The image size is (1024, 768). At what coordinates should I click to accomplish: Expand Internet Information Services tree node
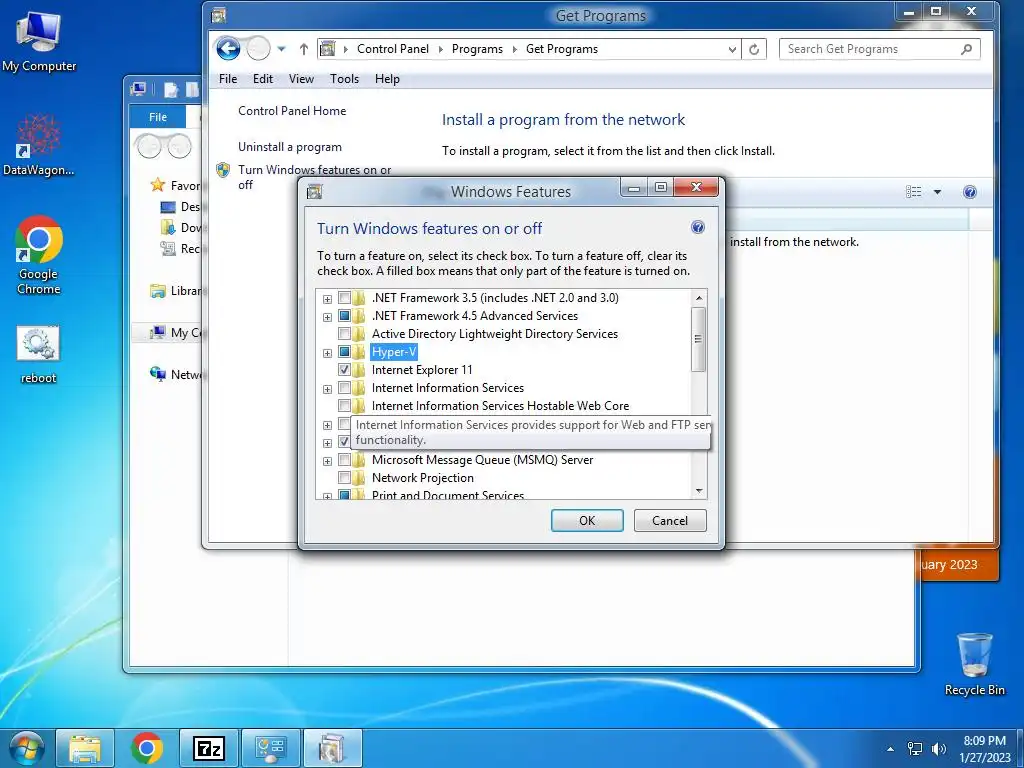click(327, 389)
